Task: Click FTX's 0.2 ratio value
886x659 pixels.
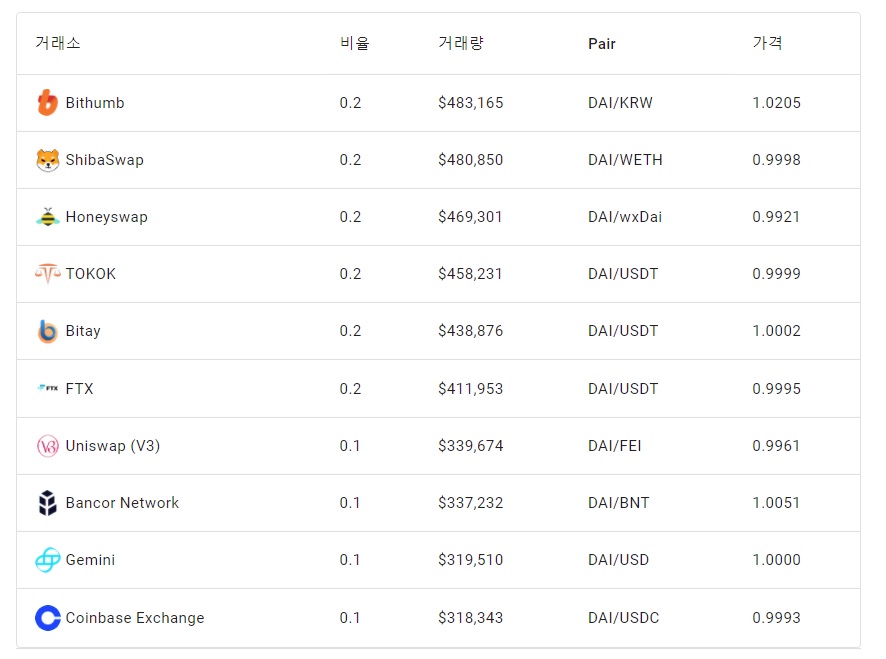Action: point(350,389)
